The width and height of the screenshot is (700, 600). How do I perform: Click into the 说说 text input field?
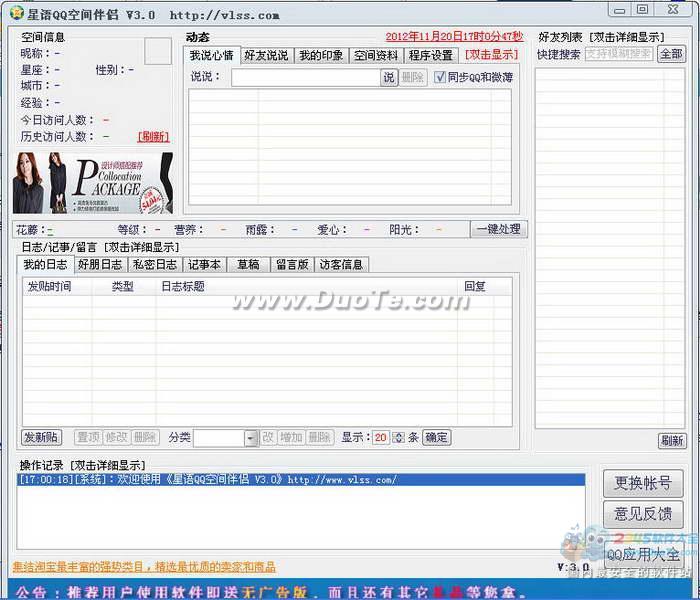tap(306, 77)
